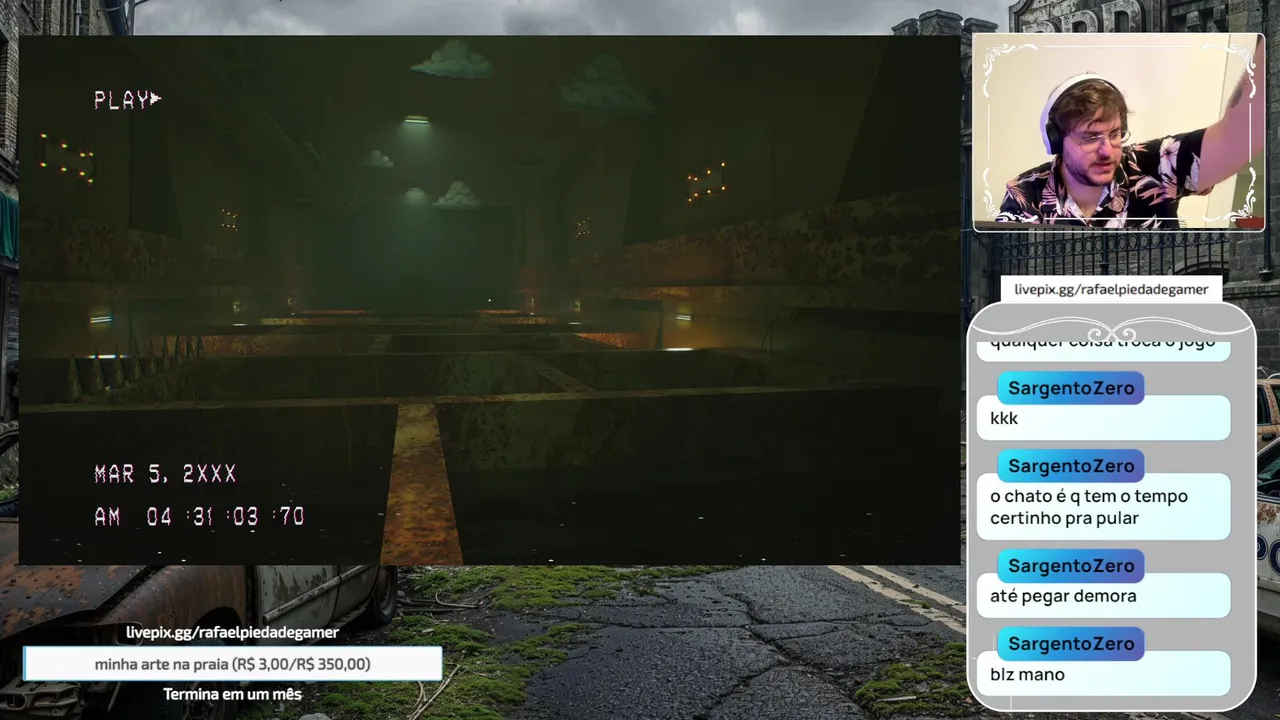Click the partially visible 'qualquer coisa troca o jogo' message
1280x720 pixels.
click(x=1103, y=347)
